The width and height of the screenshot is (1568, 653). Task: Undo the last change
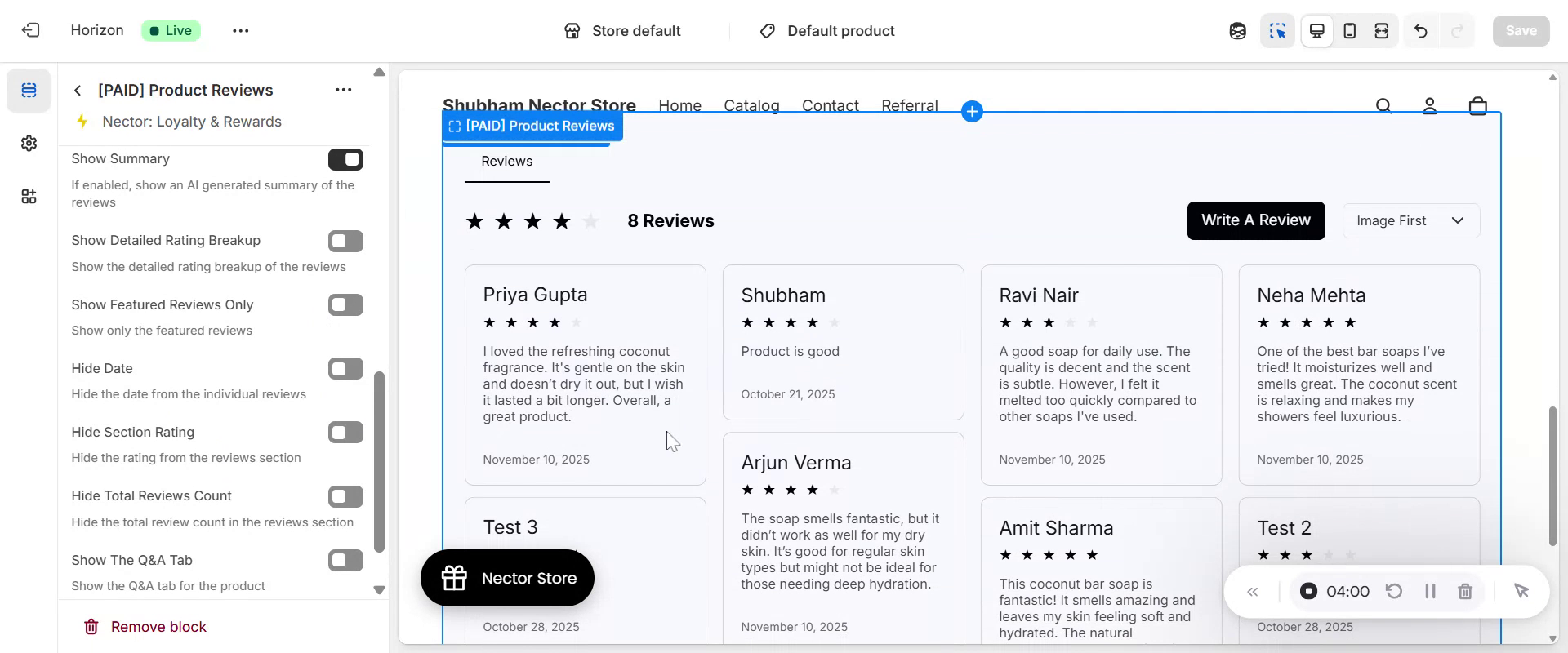pyautogui.click(x=1421, y=31)
